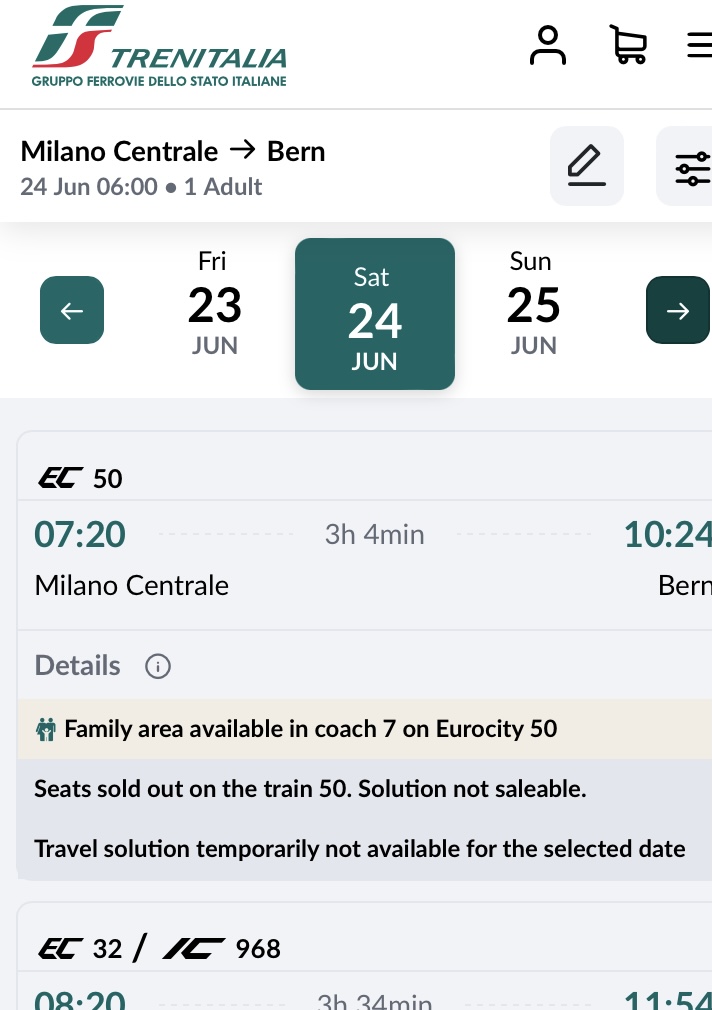
Task: Click the info icon beside Details
Action: click(158, 666)
